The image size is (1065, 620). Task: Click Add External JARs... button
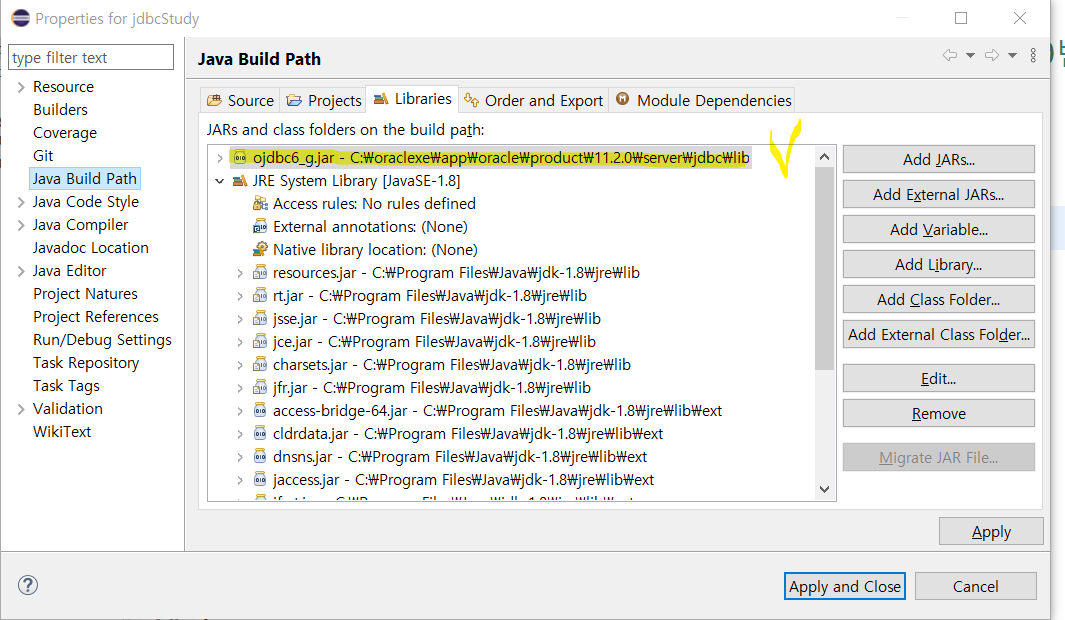939,194
